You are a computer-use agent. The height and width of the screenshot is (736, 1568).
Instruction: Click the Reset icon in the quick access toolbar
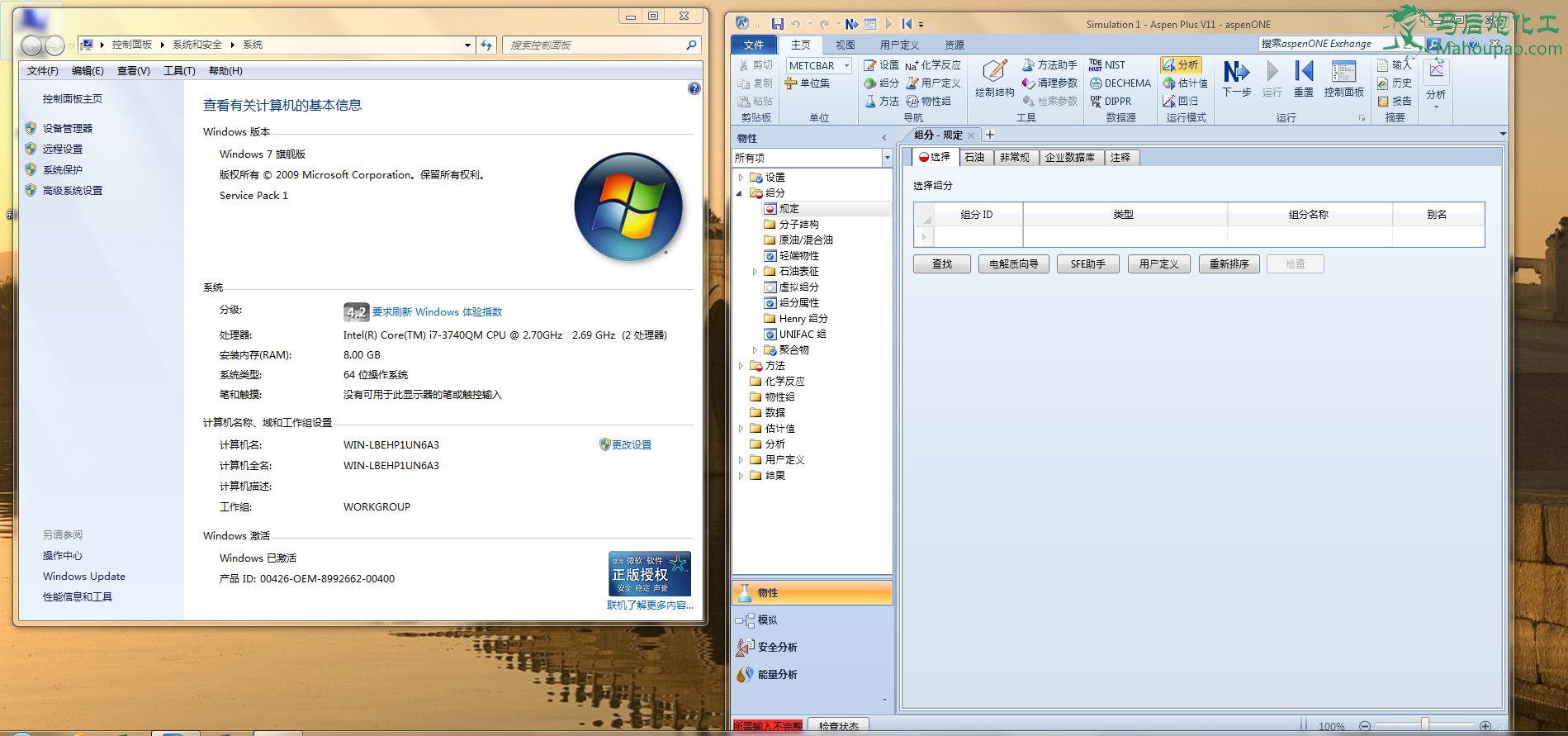click(x=907, y=24)
